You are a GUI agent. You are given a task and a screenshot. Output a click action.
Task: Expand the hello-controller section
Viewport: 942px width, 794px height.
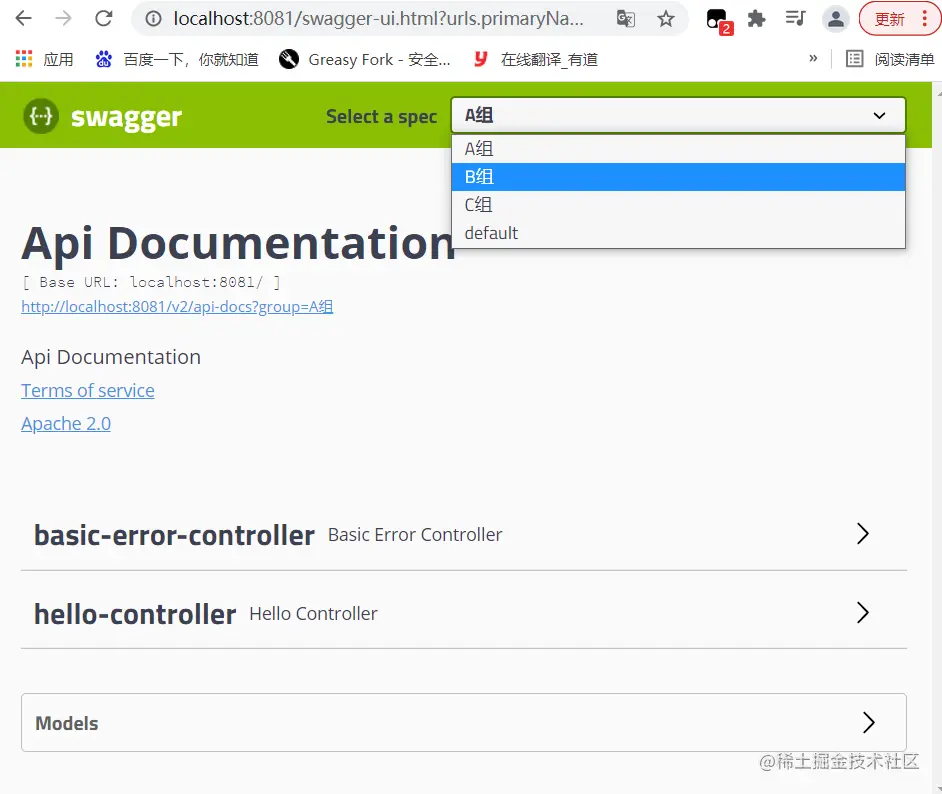click(x=464, y=613)
